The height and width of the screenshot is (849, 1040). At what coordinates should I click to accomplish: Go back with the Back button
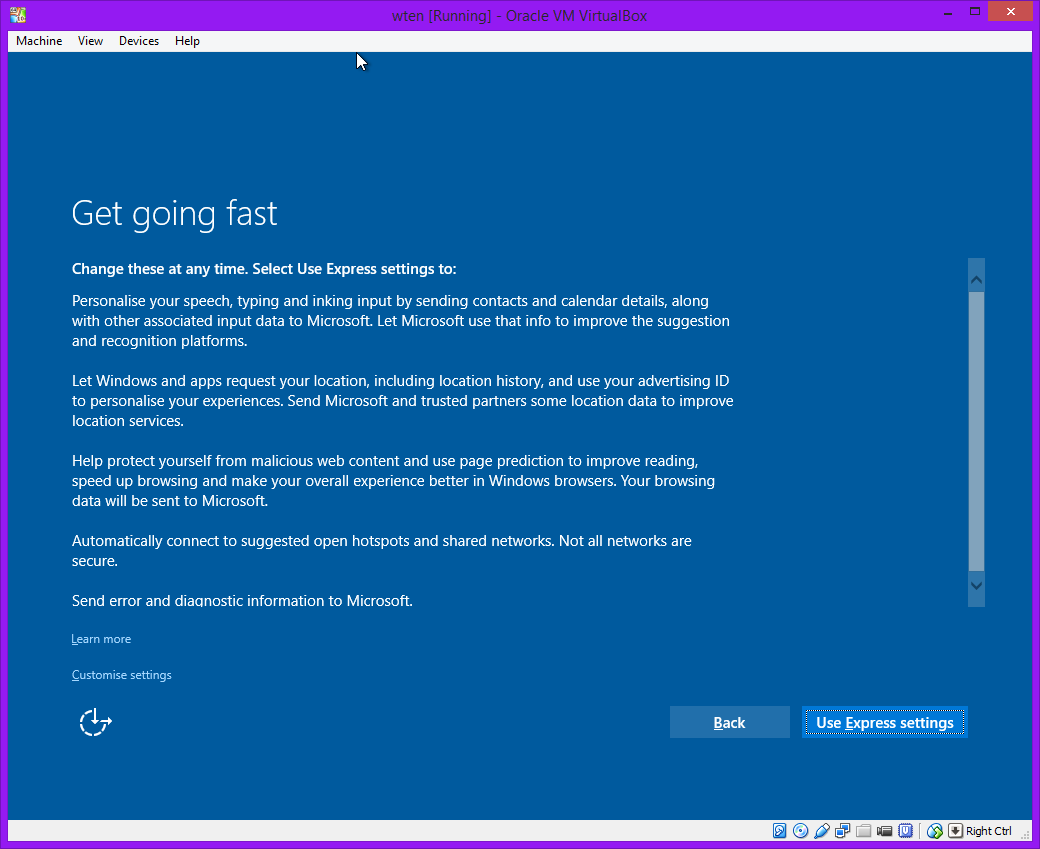(x=729, y=723)
